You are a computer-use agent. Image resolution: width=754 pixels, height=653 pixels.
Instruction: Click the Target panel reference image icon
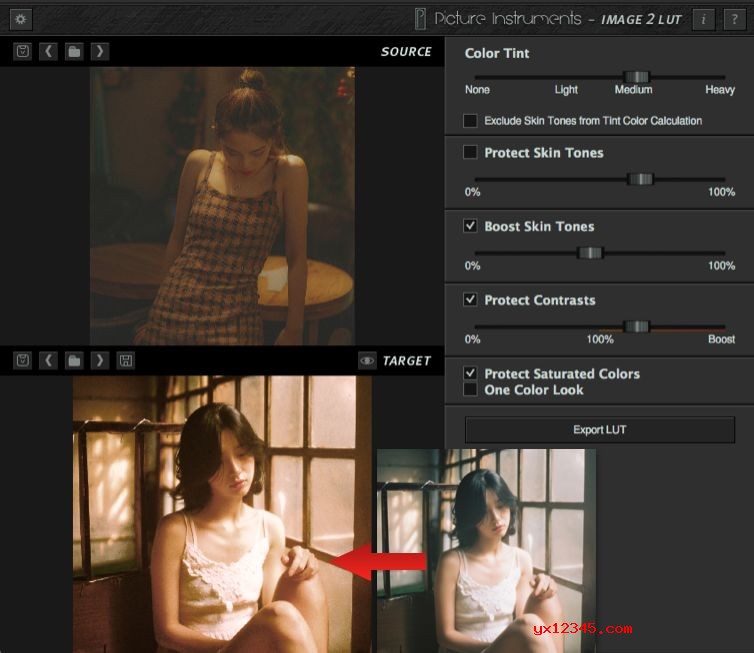tap(23, 360)
